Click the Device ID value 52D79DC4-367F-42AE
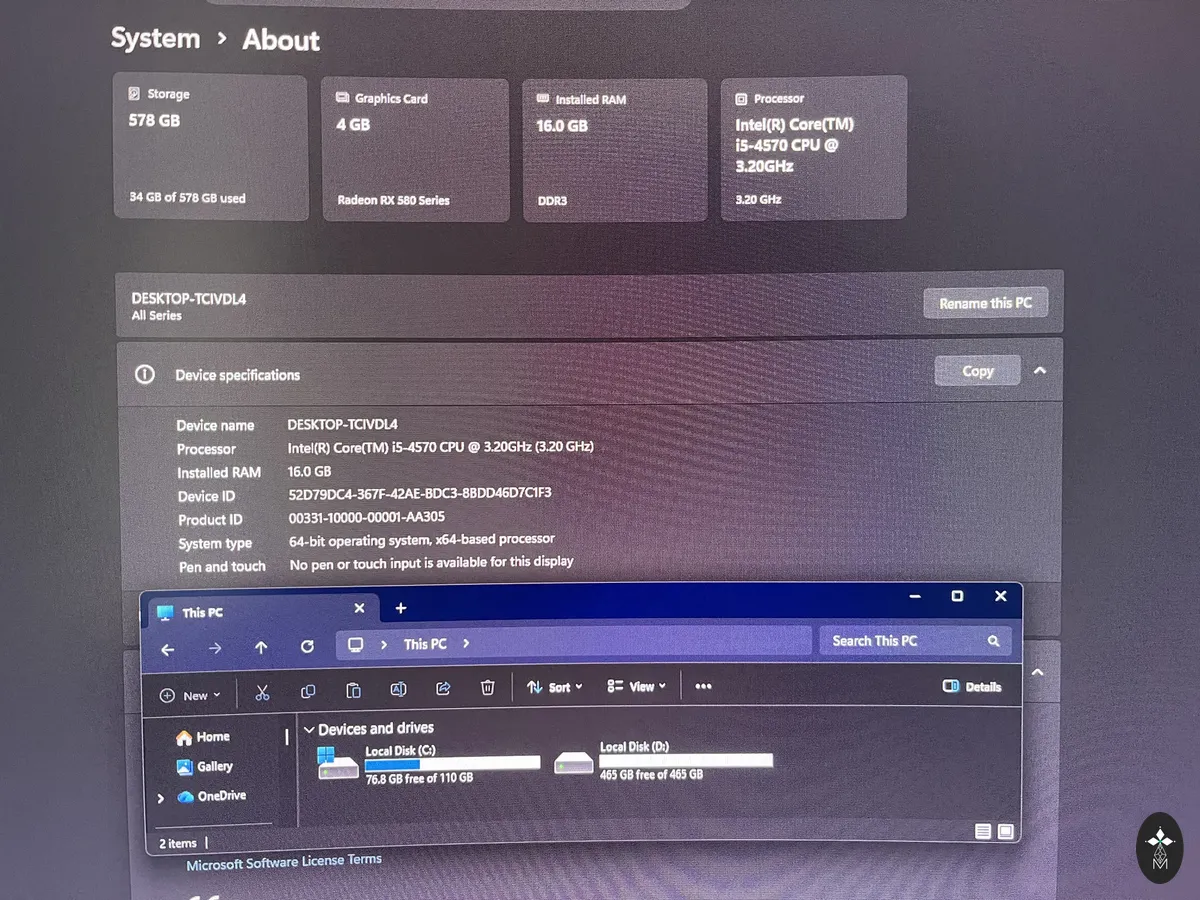Viewport: 1200px width, 900px height. (420, 493)
